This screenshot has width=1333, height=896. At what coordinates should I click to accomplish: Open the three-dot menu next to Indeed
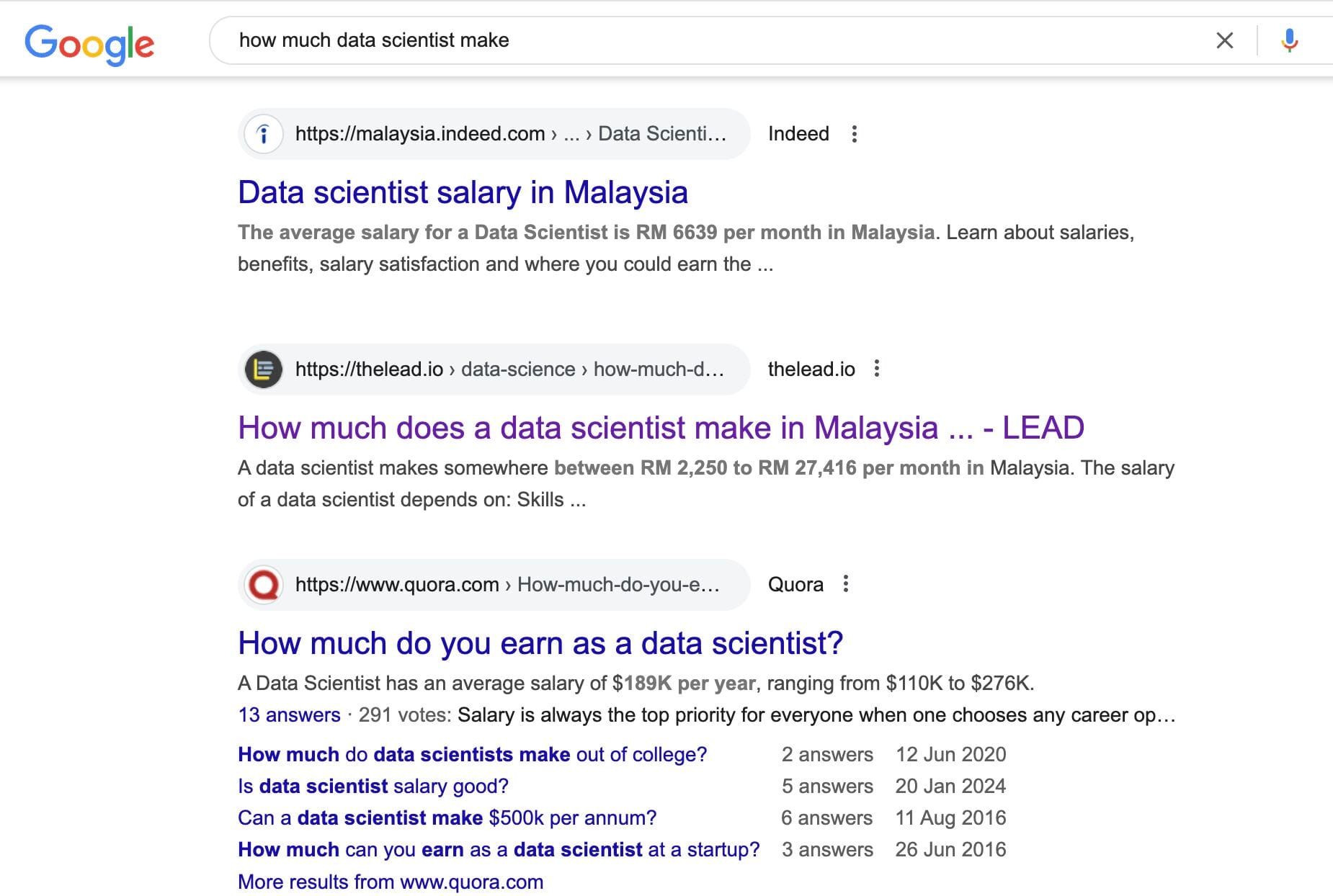(854, 134)
